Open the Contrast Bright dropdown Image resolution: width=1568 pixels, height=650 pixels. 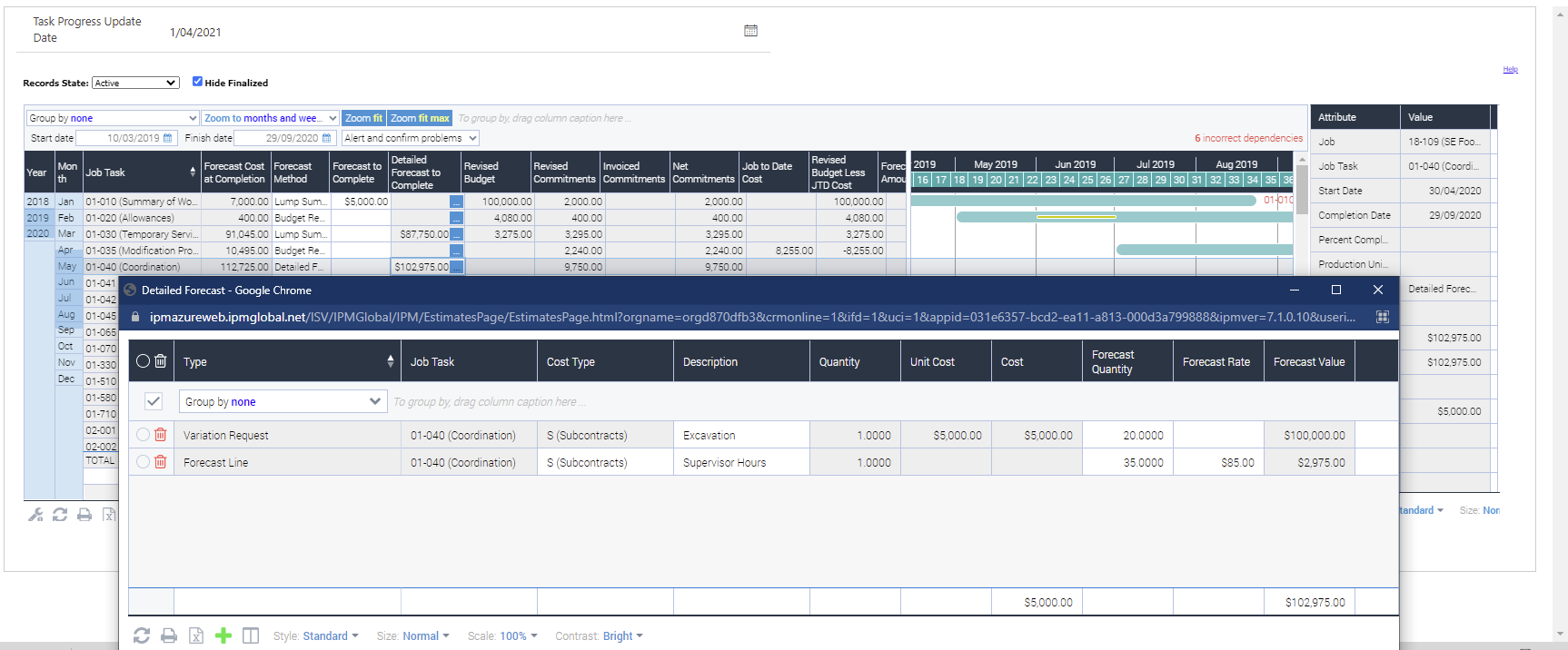pyautogui.click(x=623, y=636)
